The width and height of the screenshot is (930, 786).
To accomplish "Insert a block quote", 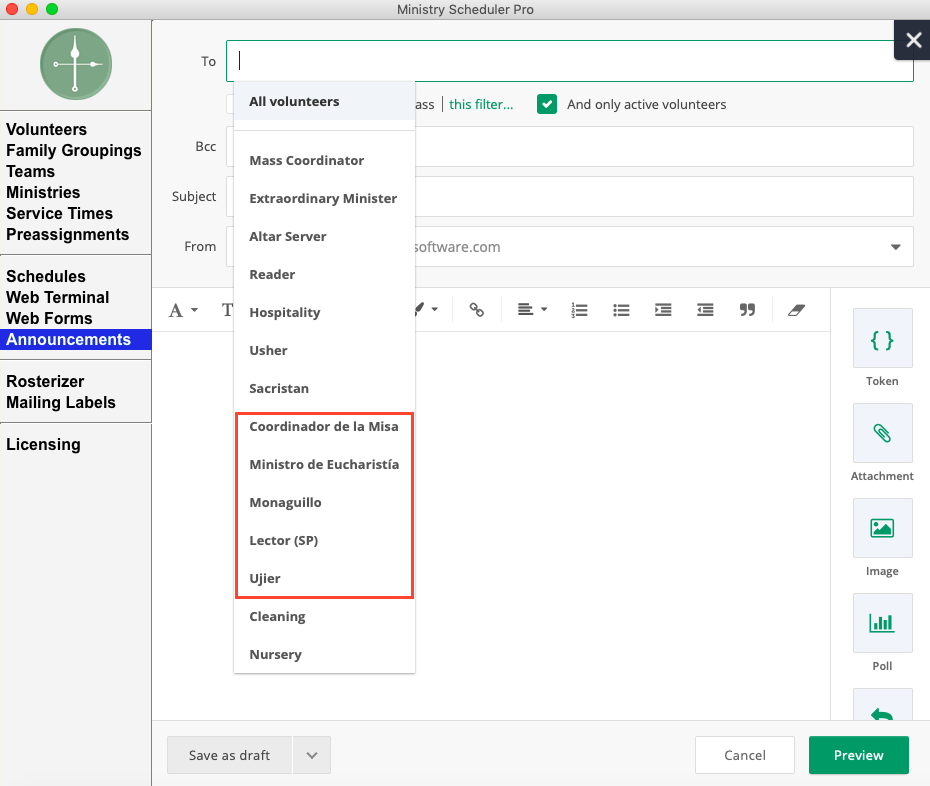I will (x=747, y=310).
